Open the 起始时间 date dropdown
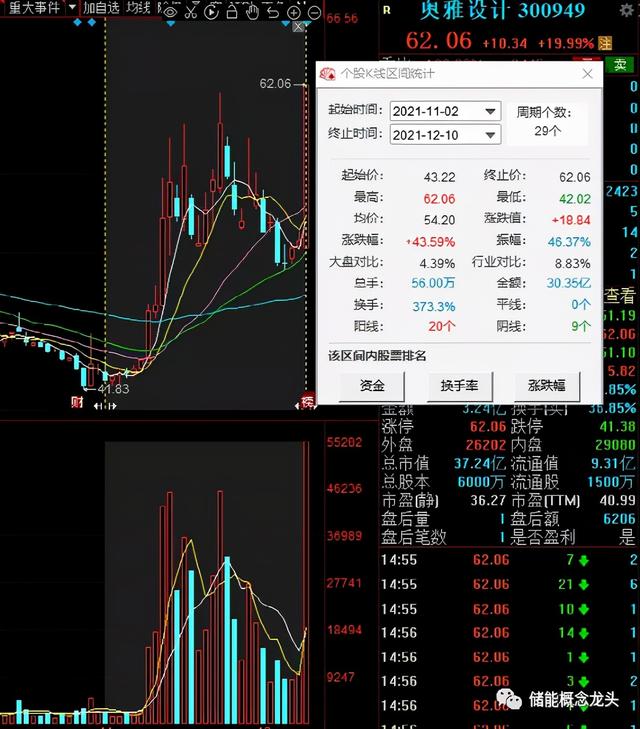640x729 pixels. [489, 111]
